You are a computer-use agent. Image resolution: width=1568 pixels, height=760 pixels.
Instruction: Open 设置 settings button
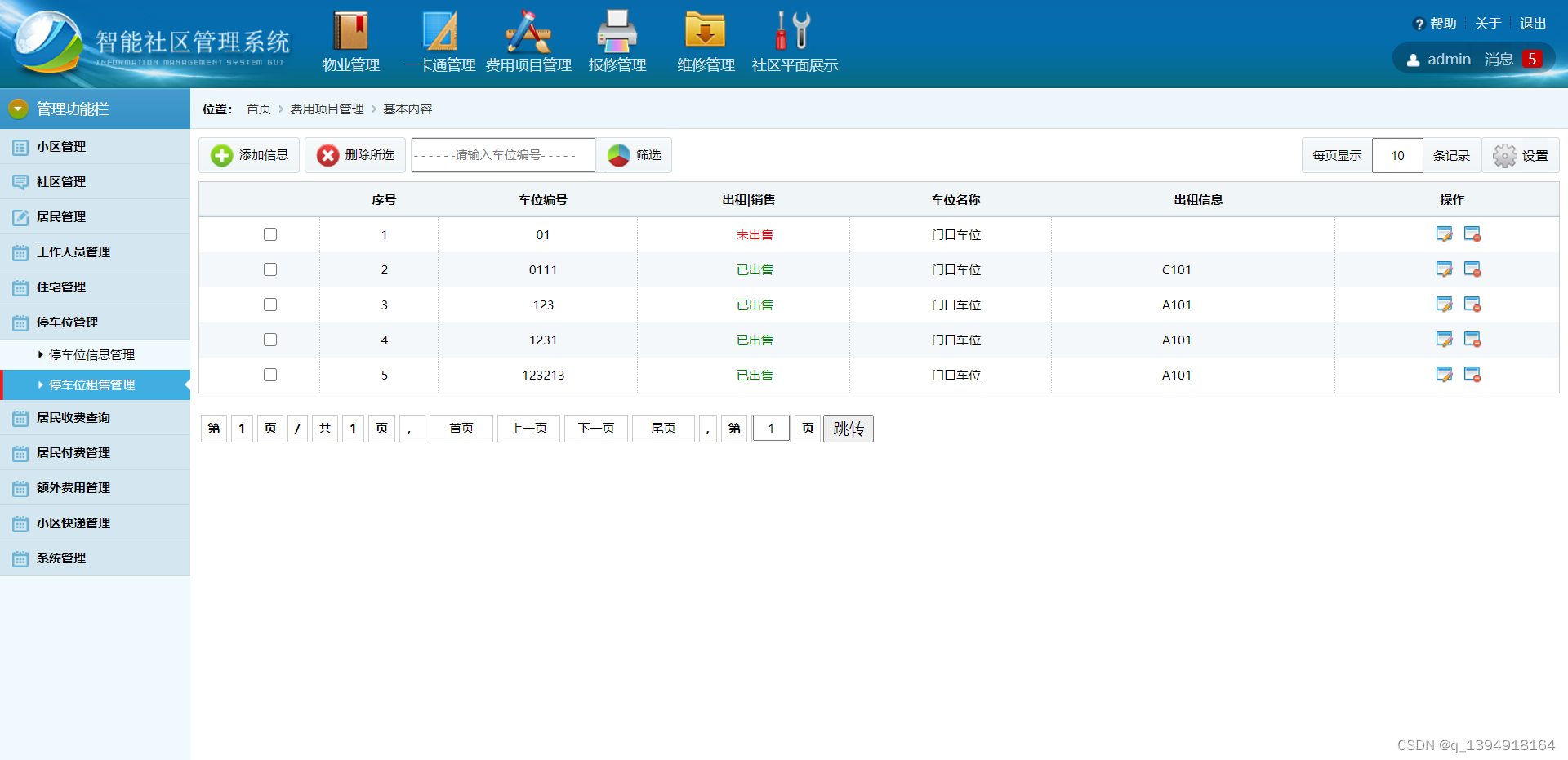1521,155
